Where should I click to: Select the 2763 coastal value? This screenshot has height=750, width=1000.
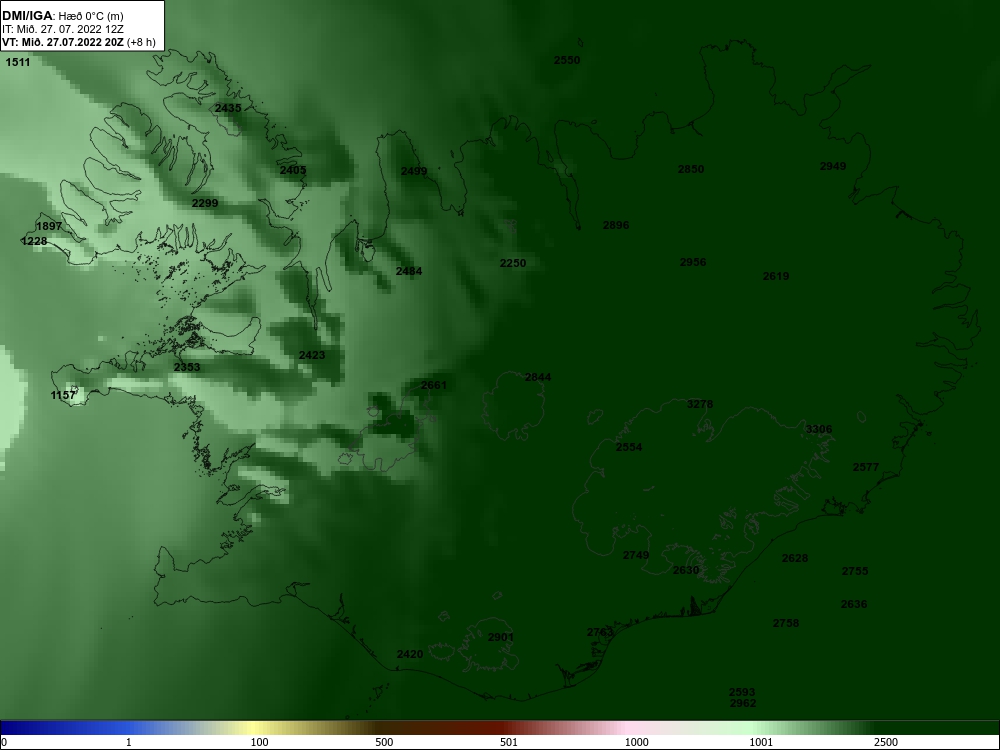[x=600, y=633]
